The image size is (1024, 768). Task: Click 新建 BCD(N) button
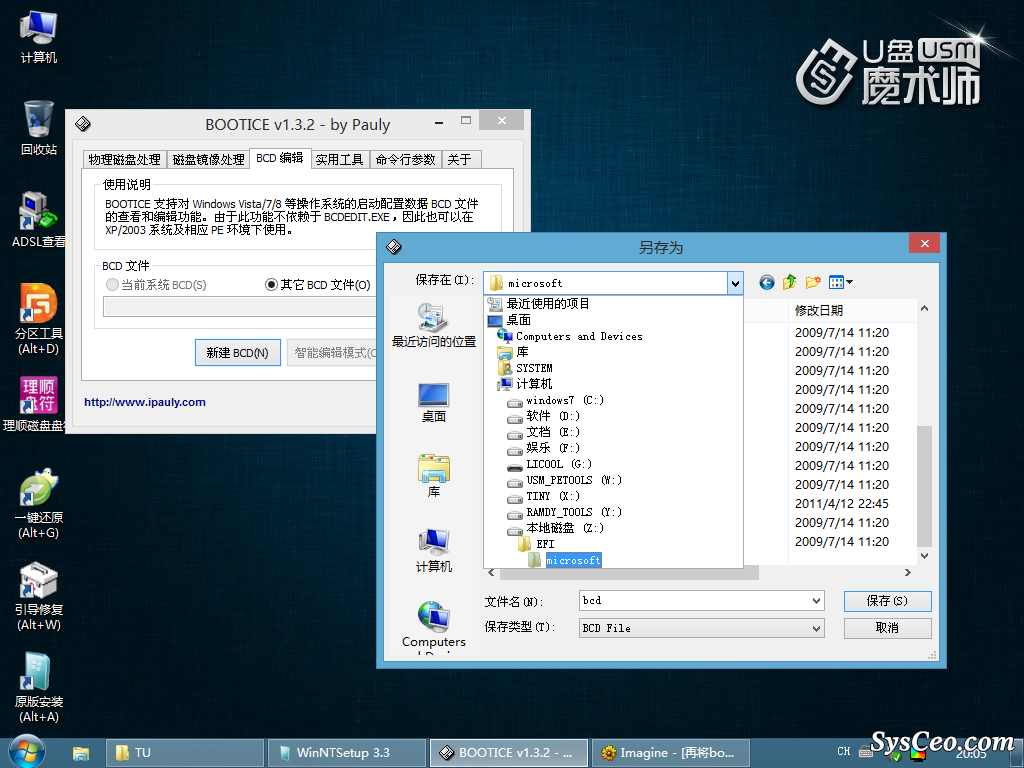tap(238, 353)
